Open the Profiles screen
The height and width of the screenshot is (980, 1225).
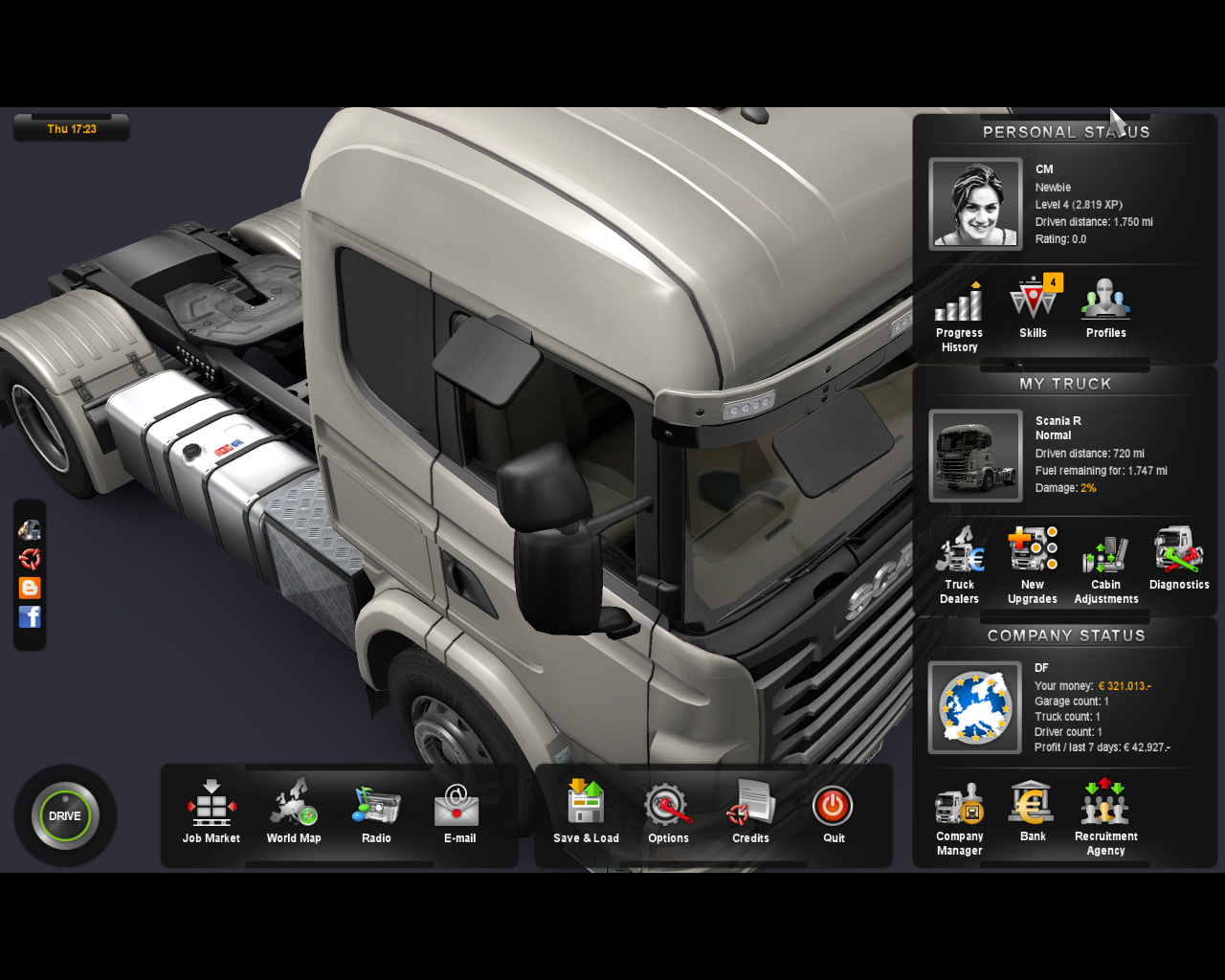(1105, 308)
